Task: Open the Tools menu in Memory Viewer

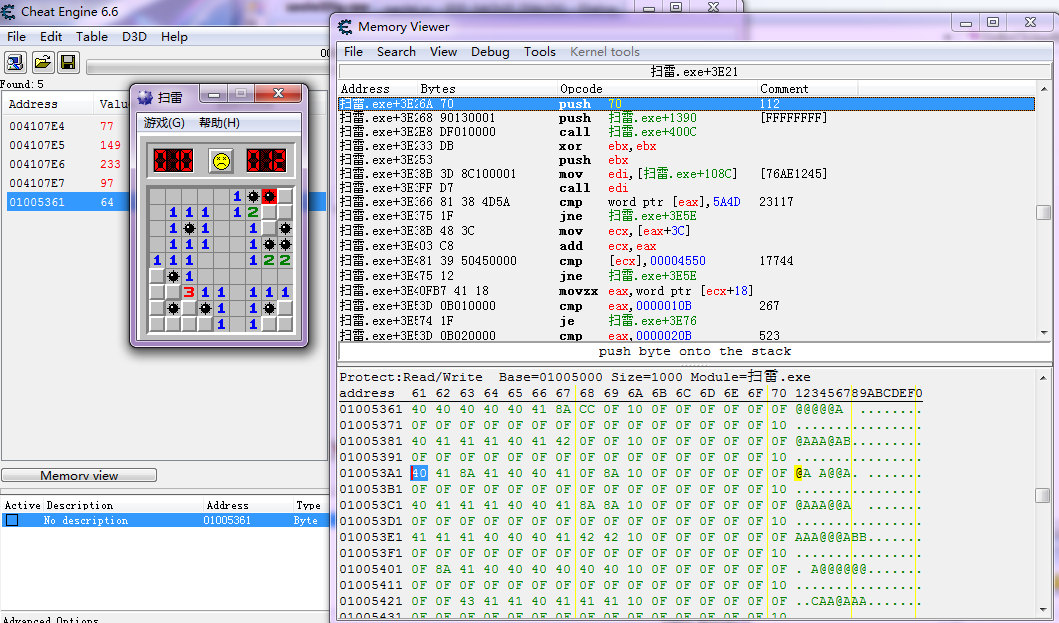Action: click(x=540, y=51)
